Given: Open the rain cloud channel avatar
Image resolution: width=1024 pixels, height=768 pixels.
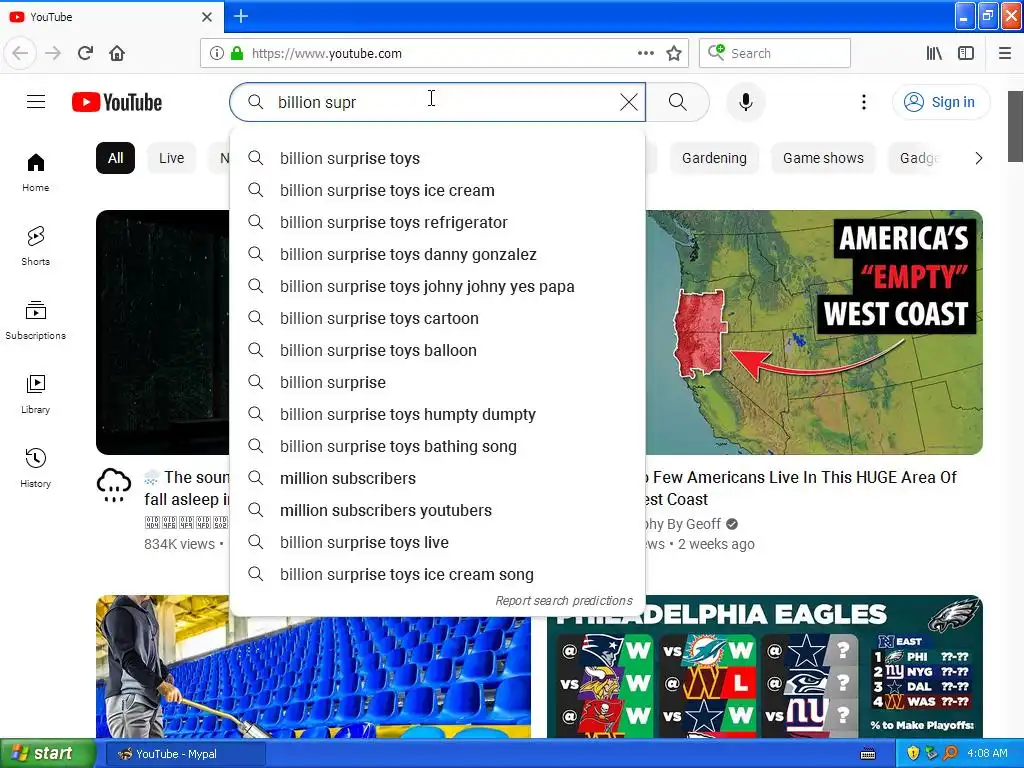Looking at the screenshot, I should (x=114, y=485).
